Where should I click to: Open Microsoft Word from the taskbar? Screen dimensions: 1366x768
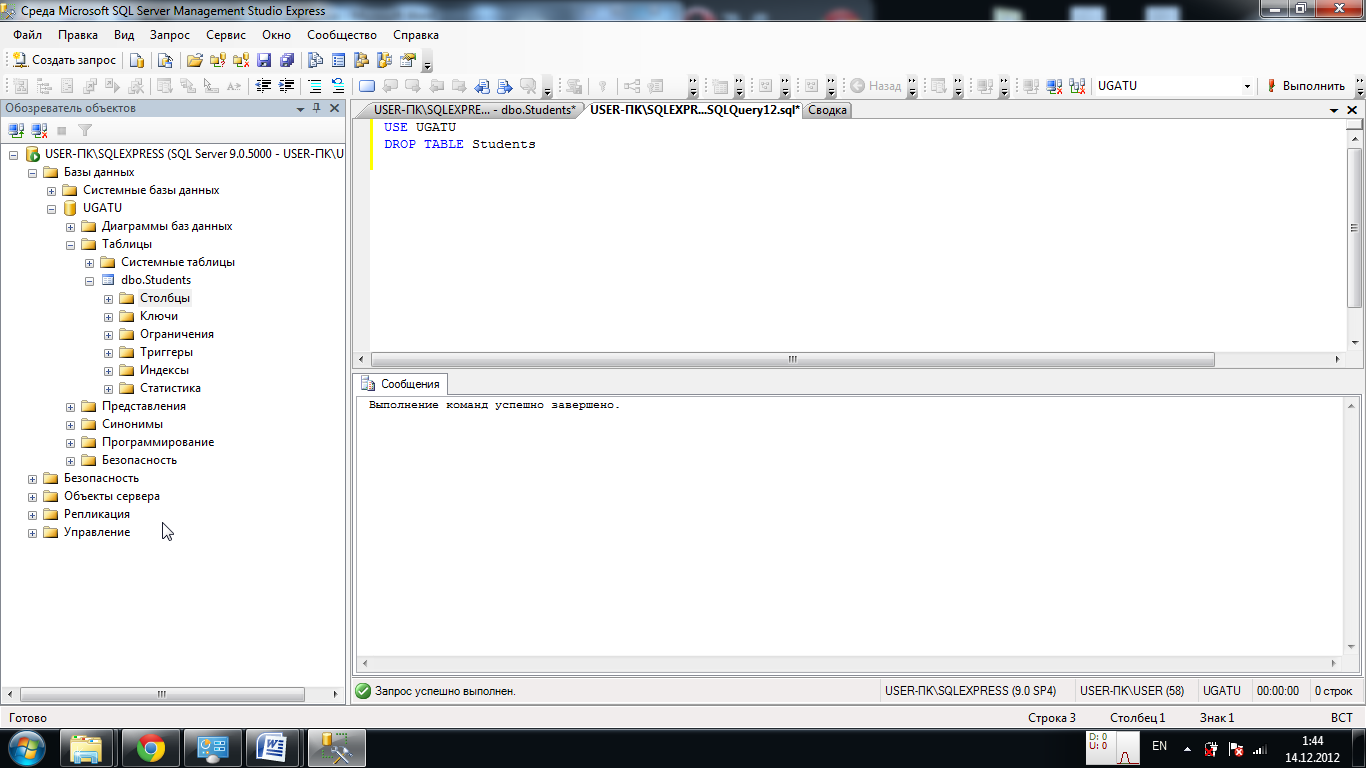272,748
